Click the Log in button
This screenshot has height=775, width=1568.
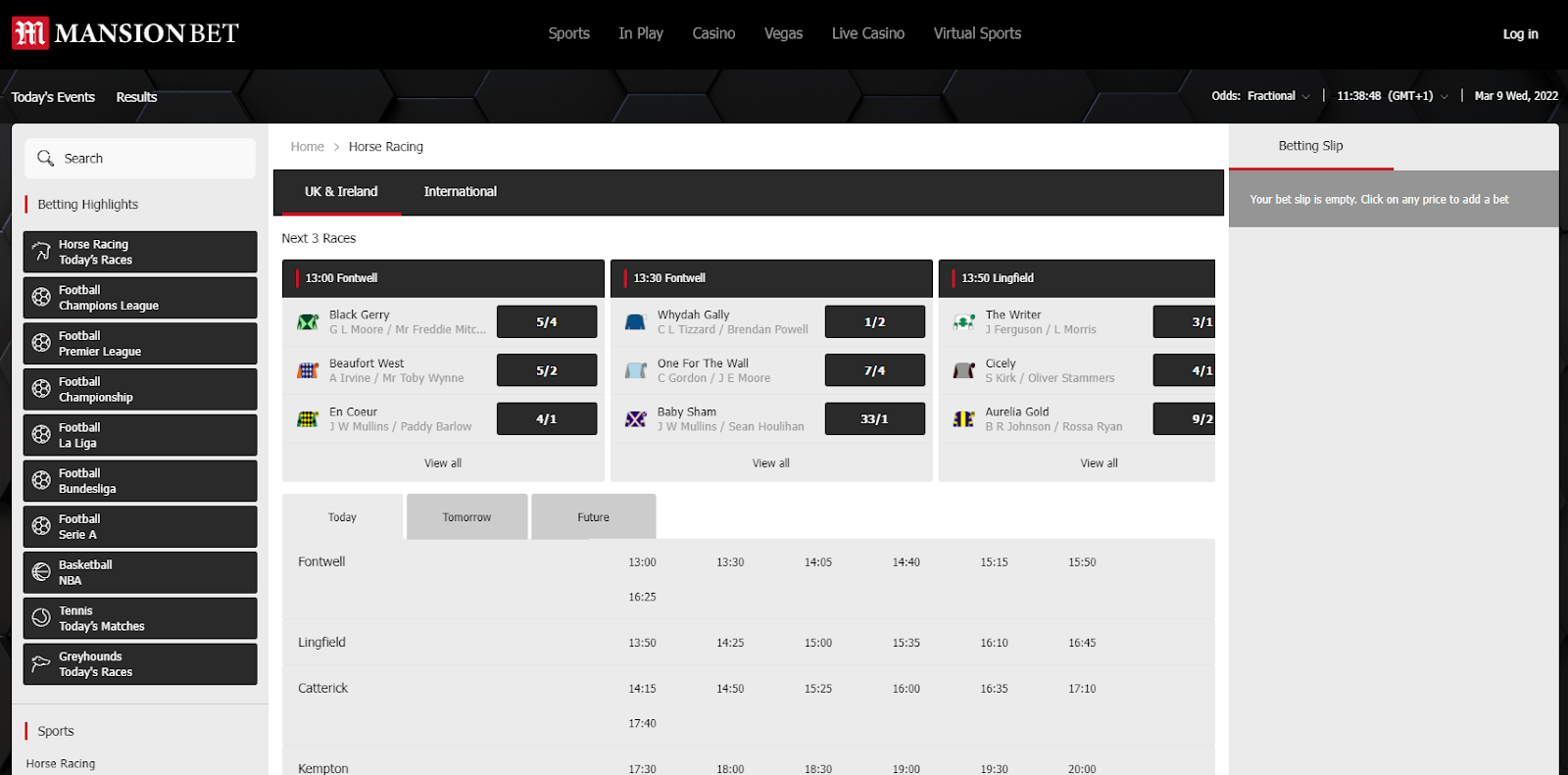pyautogui.click(x=1520, y=33)
